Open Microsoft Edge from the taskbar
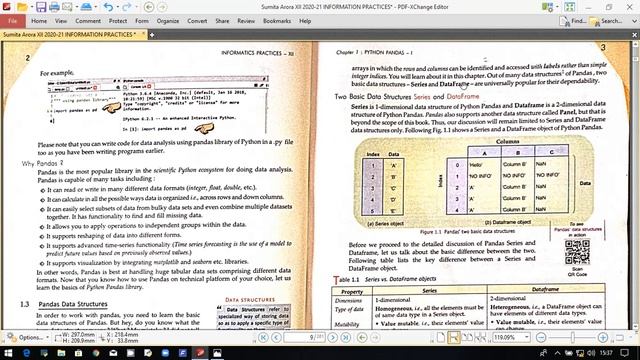This screenshot has width=640, height=360. point(27,353)
